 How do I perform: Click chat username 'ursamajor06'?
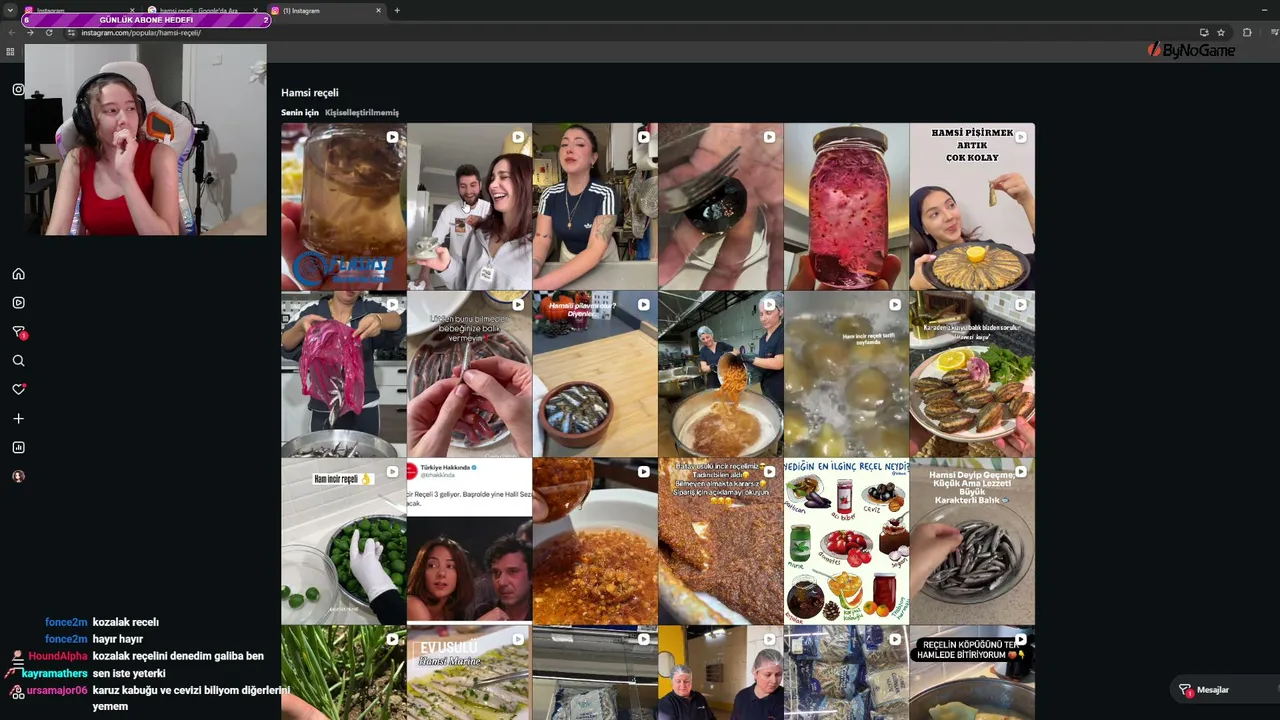tap(57, 690)
